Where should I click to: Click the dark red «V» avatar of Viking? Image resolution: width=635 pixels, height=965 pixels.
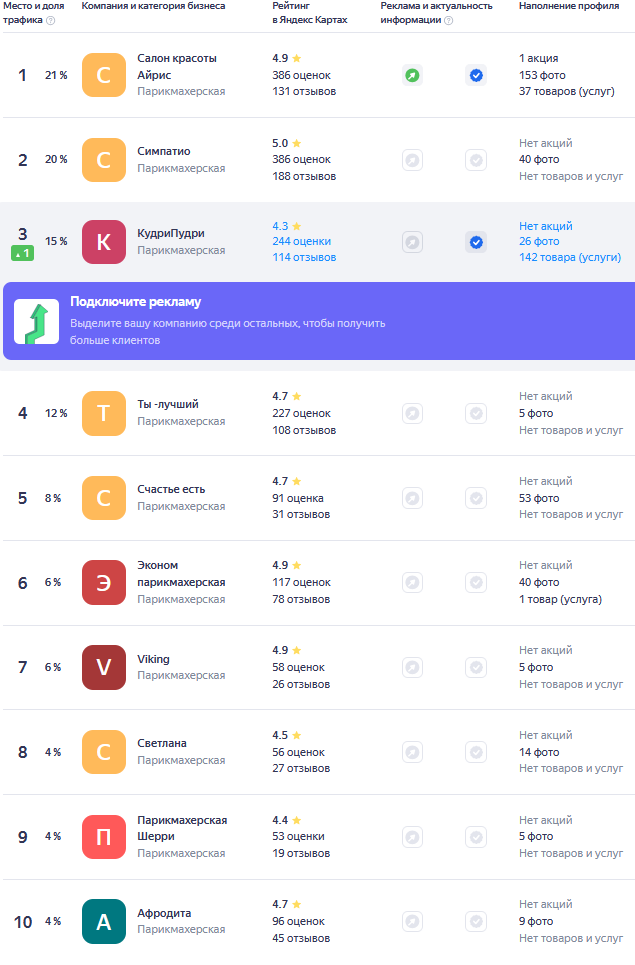click(x=104, y=667)
